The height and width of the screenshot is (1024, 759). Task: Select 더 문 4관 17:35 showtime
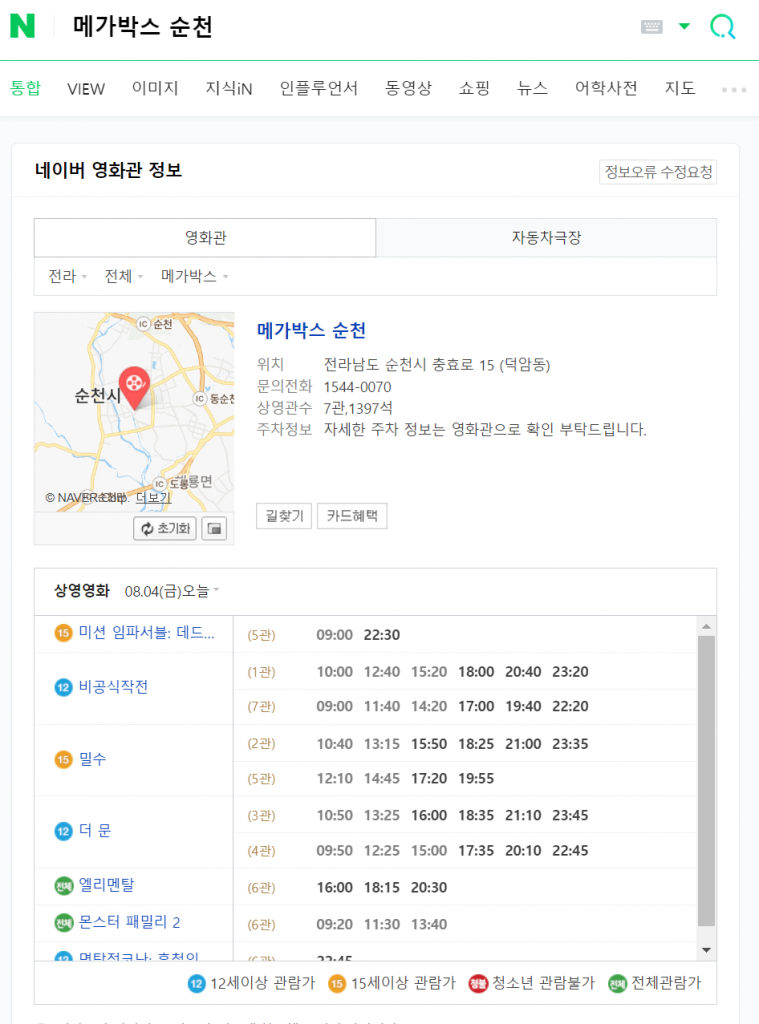click(476, 851)
